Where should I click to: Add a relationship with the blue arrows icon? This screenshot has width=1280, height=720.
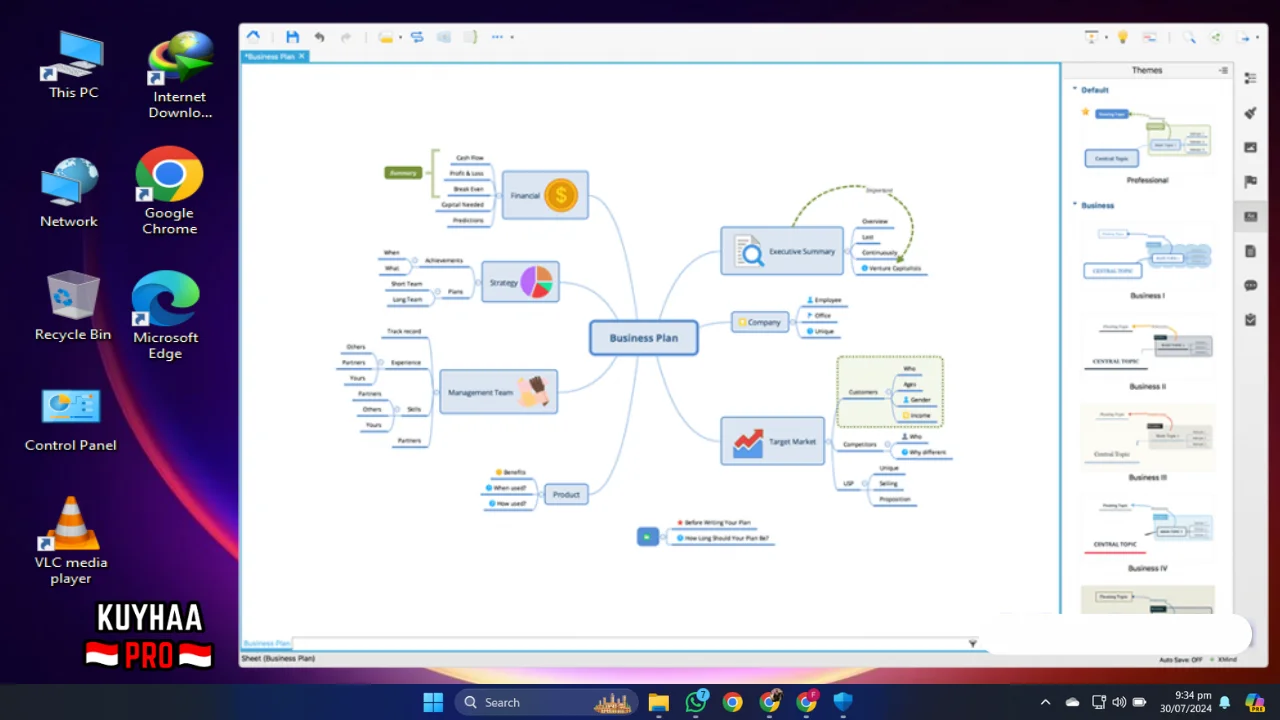tap(417, 37)
